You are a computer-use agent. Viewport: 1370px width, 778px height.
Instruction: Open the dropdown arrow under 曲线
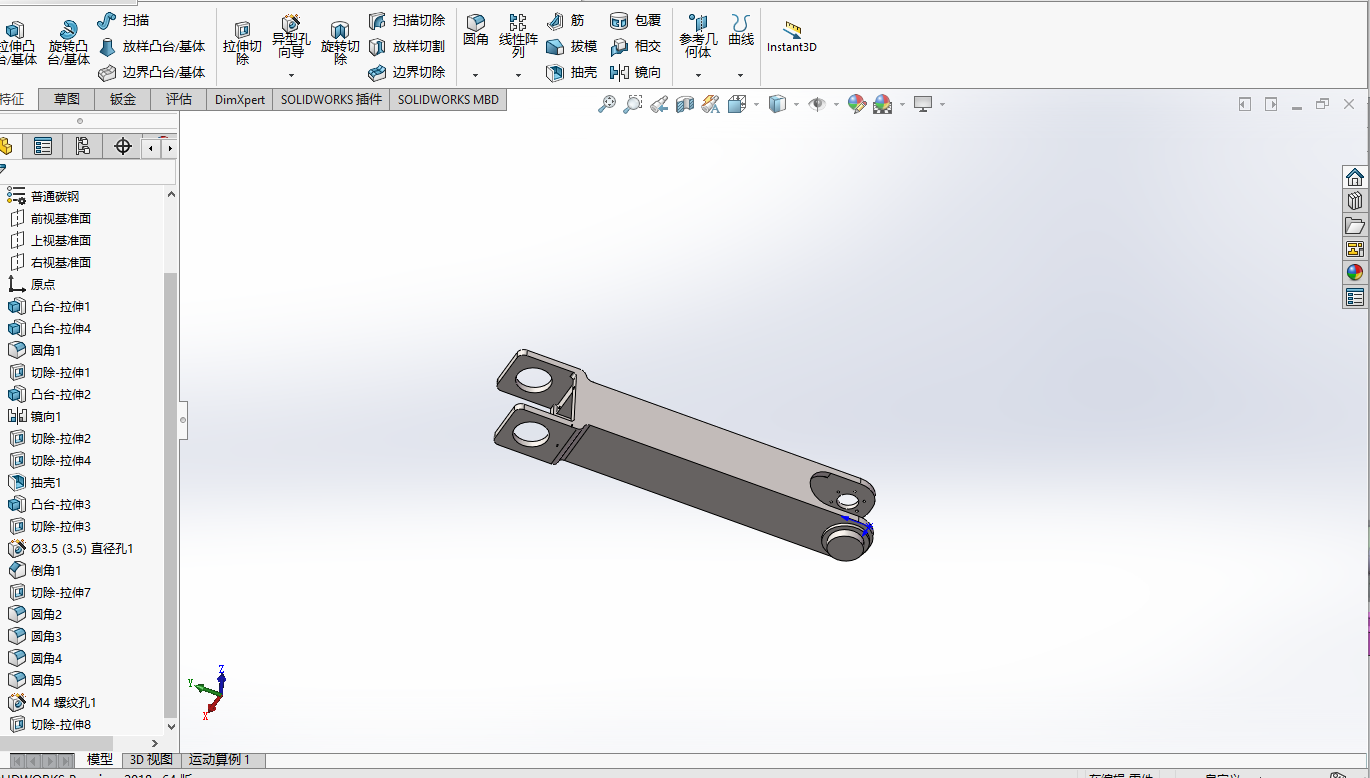pyautogui.click(x=740, y=75)
